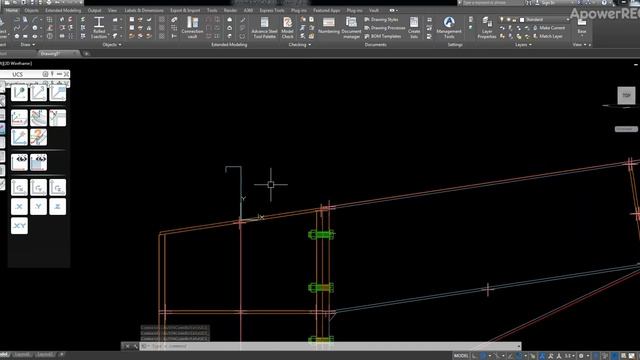Click the Z tile in UCS palette
Image resolution: width=640 pixels, height=360 pixels.
tap(58, 207)
